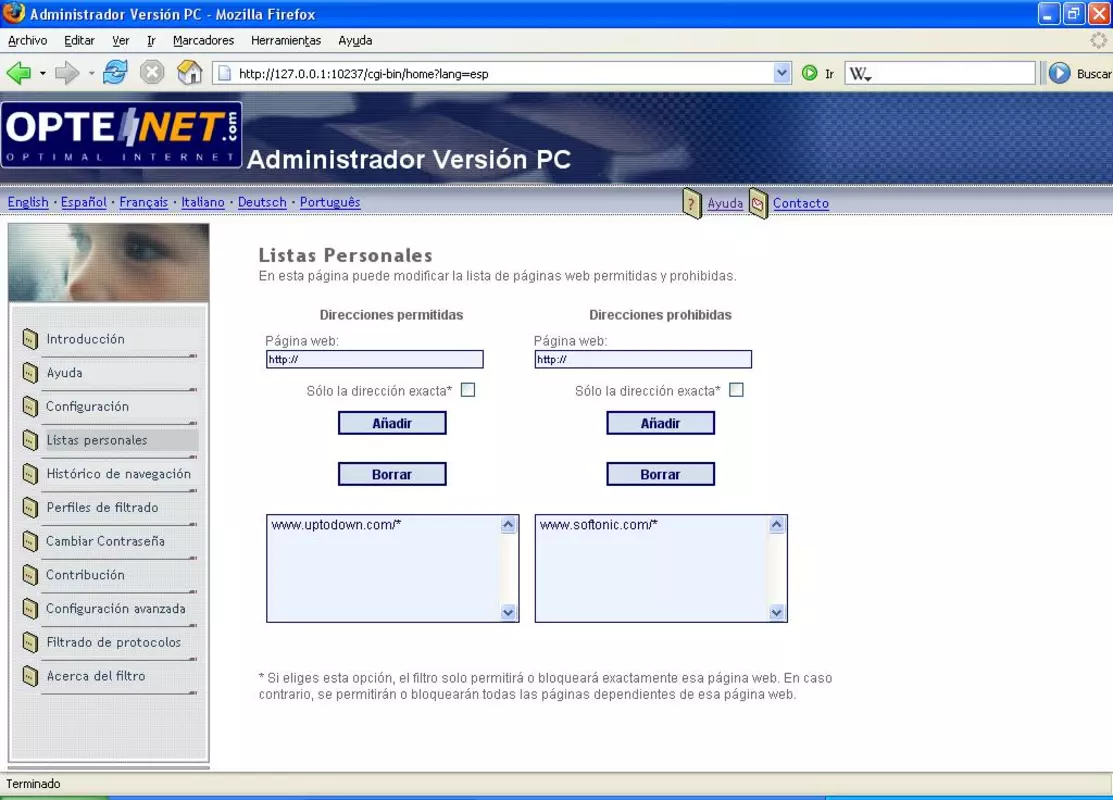This screenshot has width=1113, height=800.
Task: Open Histórico de navegación in sidebar
Action: pyautogui.click(x=119, y=473)
